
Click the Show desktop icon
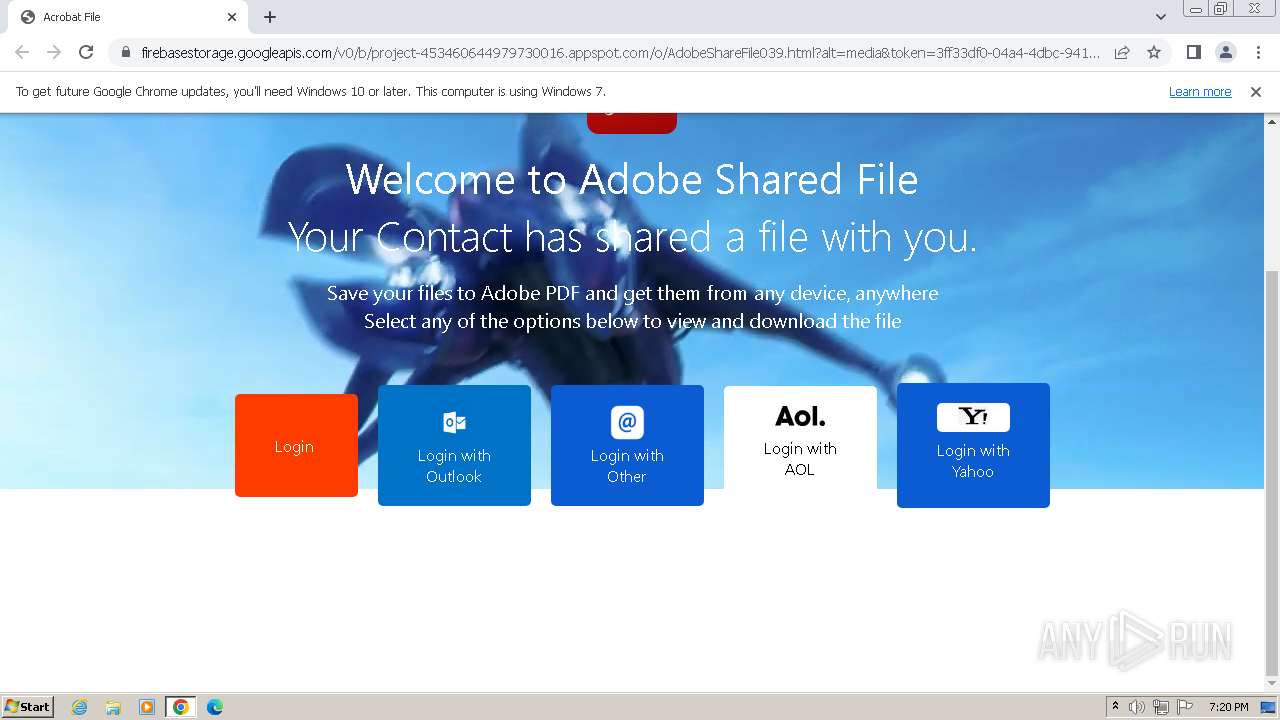point(1269,707)
